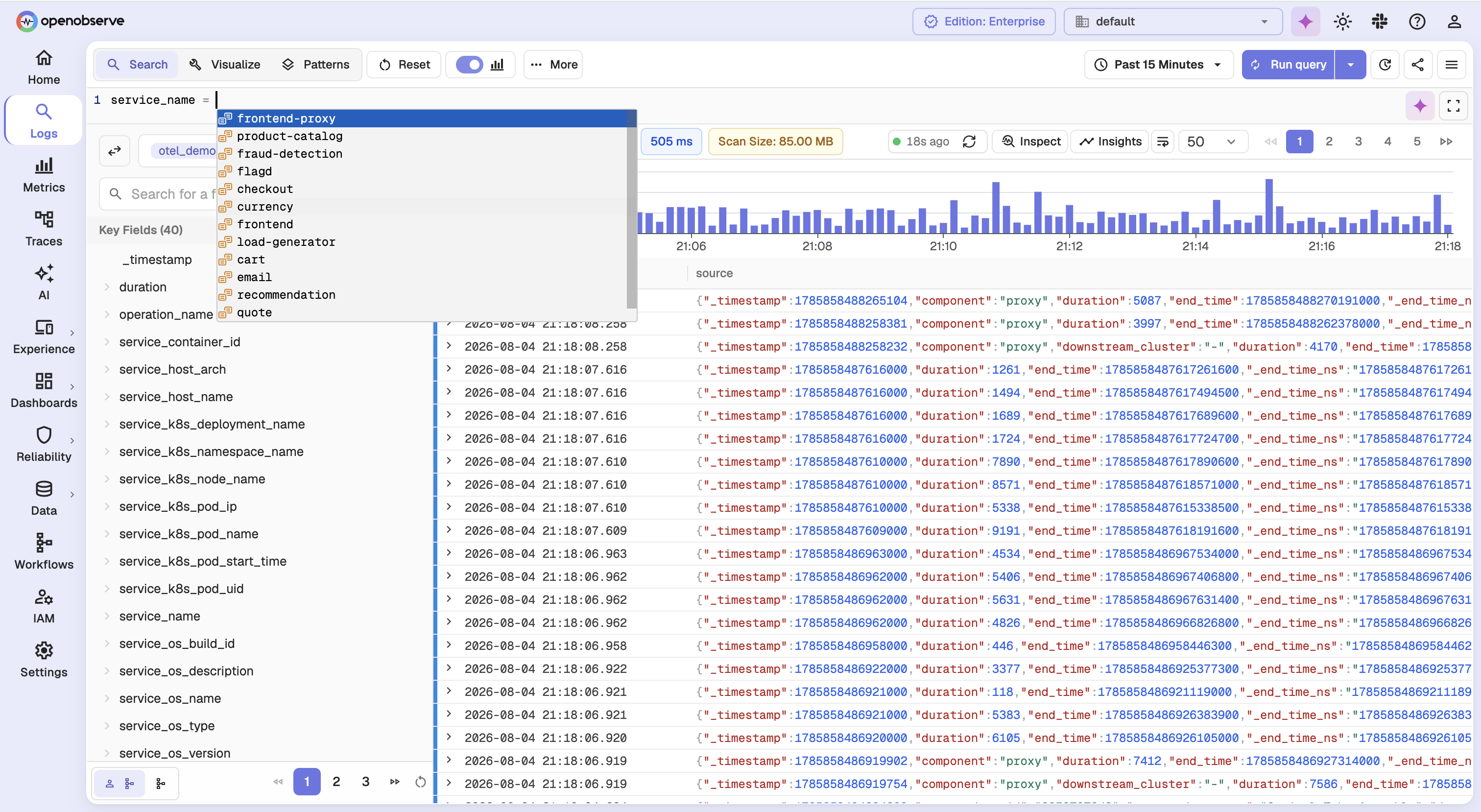Open Traces from the sidebar

point(44,229)
